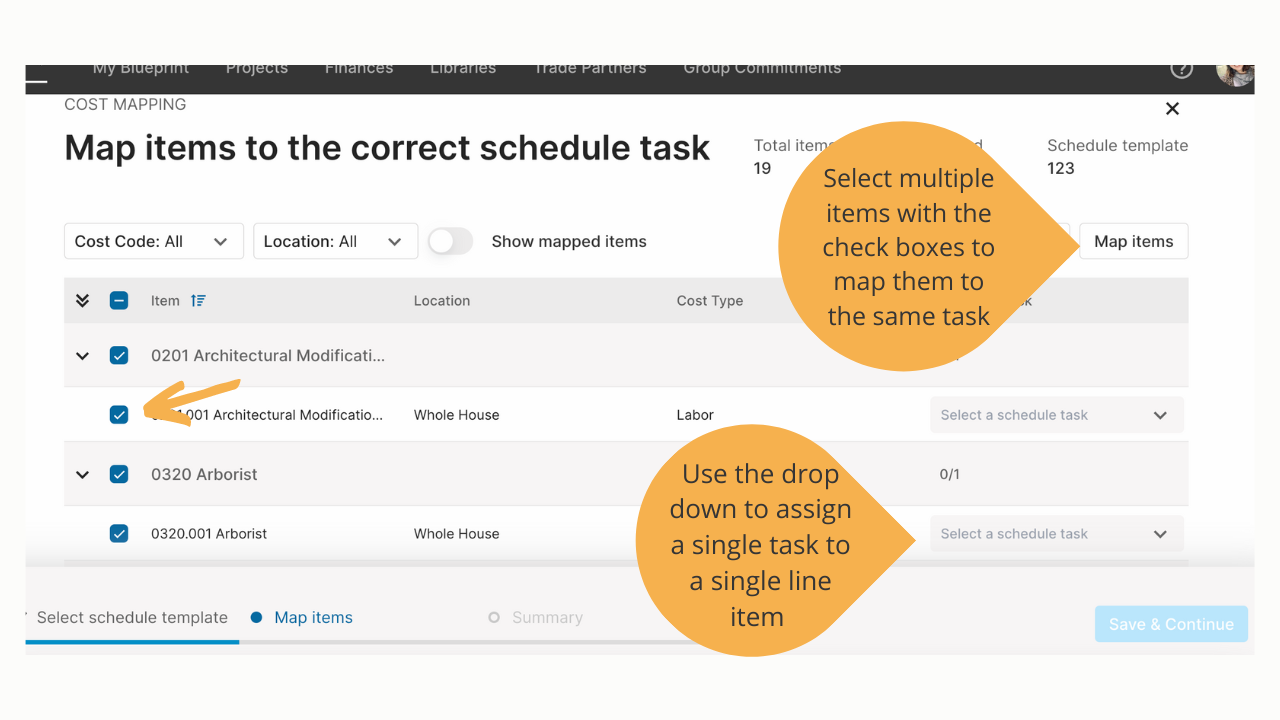Open the help question mark icon
The height and width of the screenshot is (720, 1280).
tap(1181, 70)
